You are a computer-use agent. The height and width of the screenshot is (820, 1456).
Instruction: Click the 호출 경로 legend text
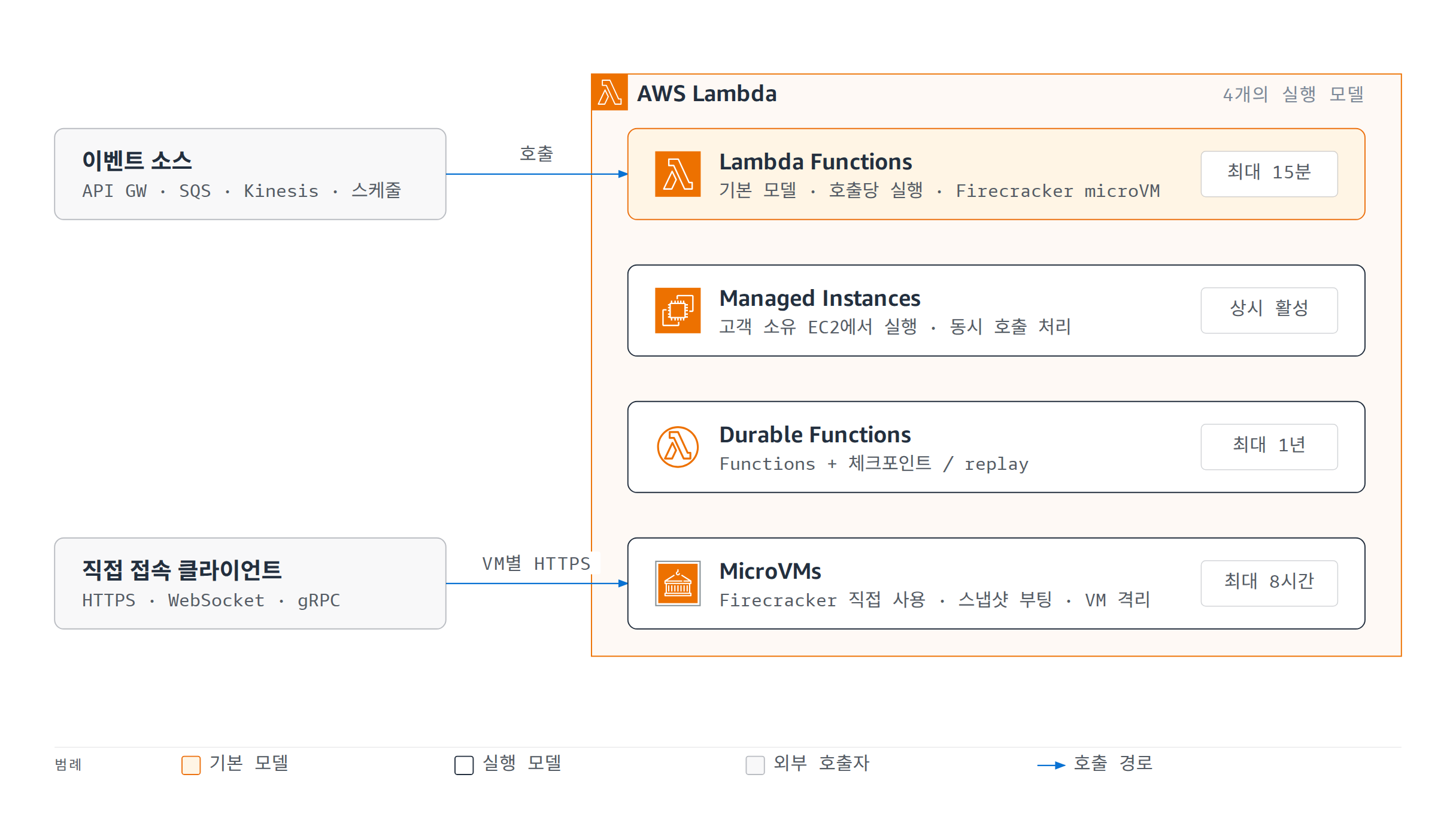pos(1113,763)
